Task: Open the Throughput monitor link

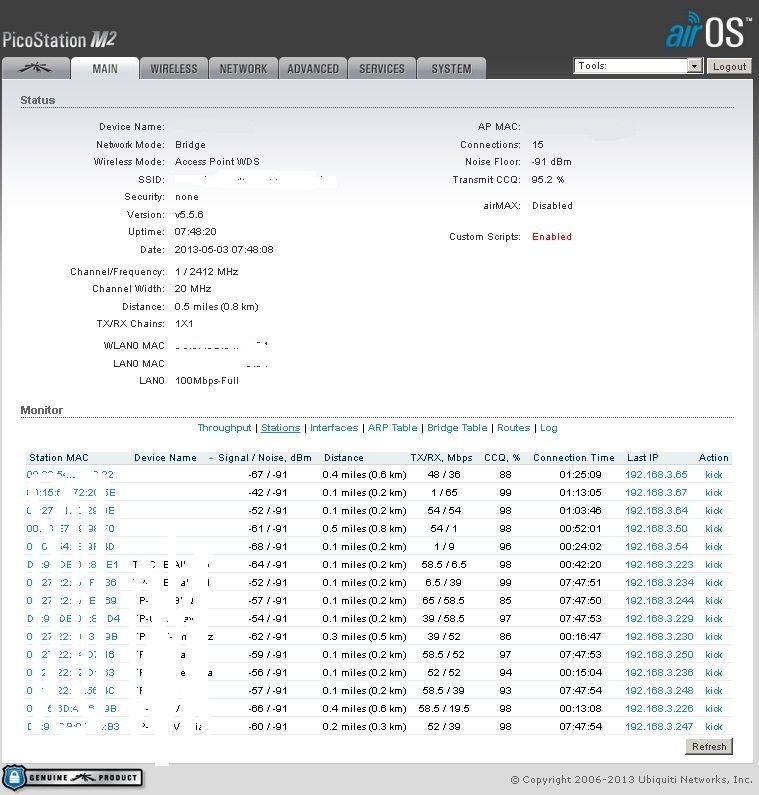Action: [x=224, y=428]
